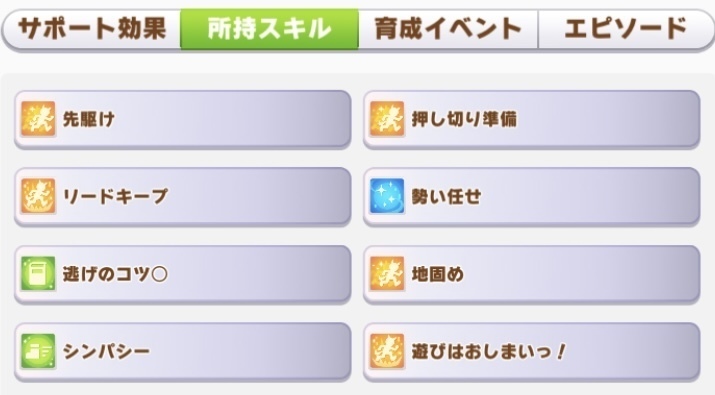View the シンパシー skill details
Screen dimensions: 715x395
(183, 352)
